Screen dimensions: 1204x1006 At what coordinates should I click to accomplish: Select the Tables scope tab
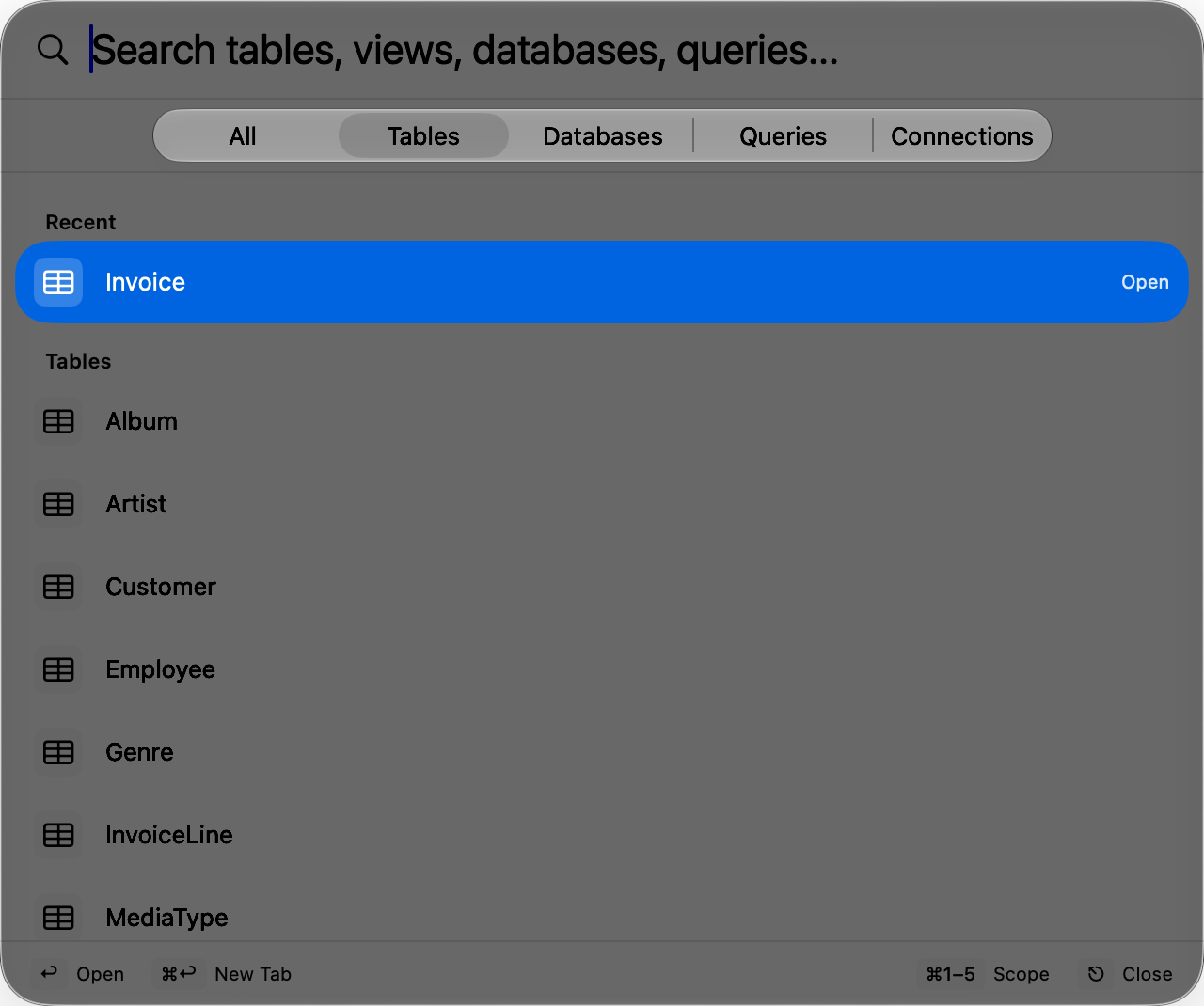pyautogui.click(x=423, y=136)
